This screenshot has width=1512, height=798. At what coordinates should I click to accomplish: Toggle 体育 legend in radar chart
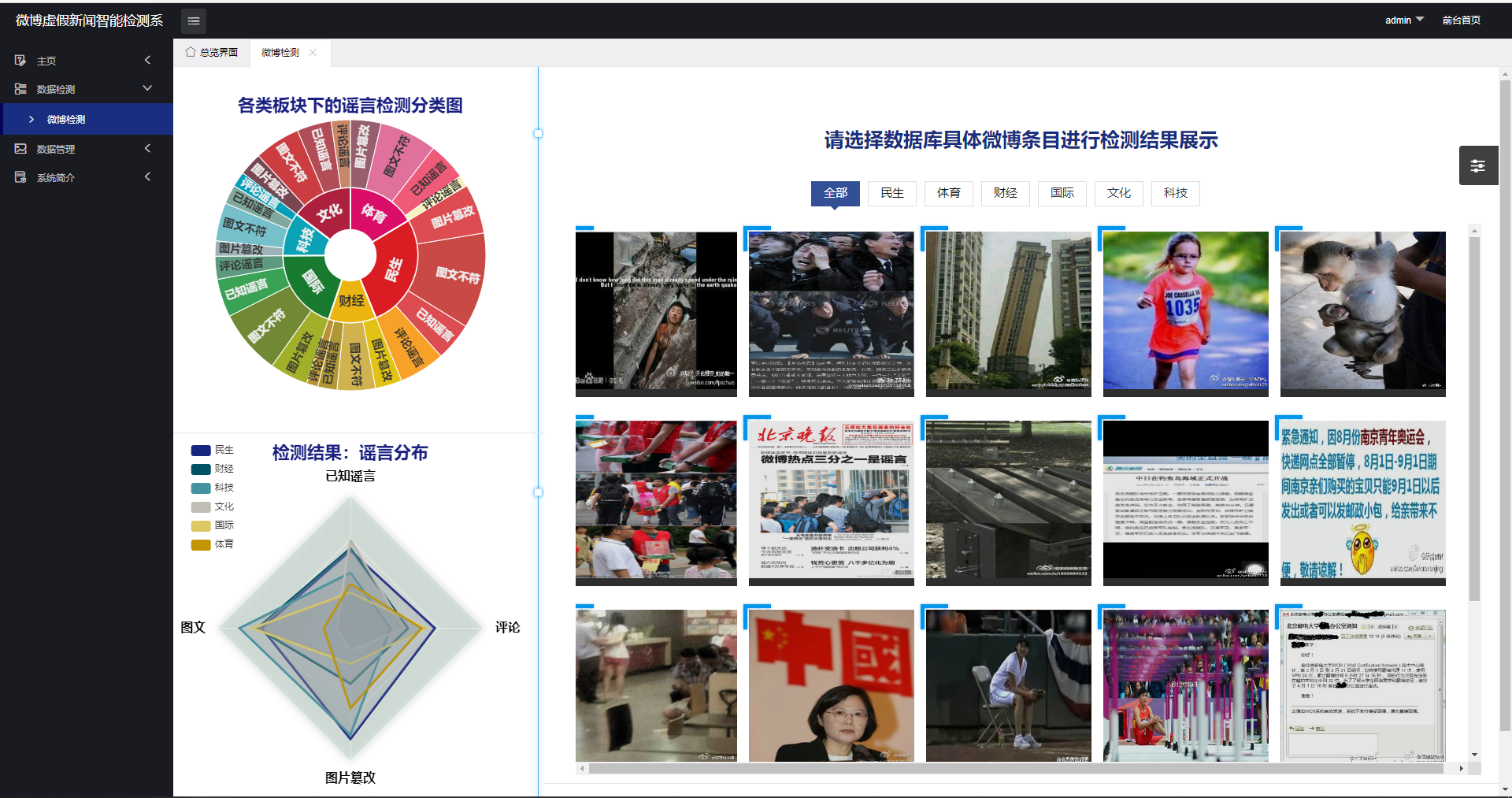213,544
